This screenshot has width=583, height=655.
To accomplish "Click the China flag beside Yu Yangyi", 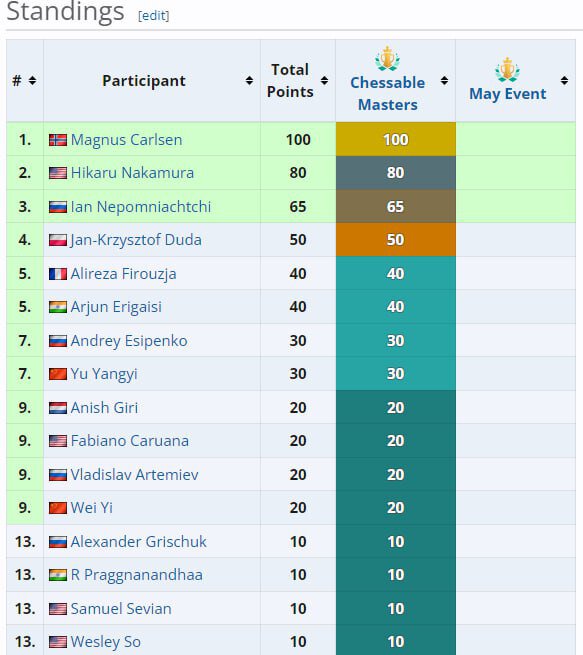I will [58, 374].
